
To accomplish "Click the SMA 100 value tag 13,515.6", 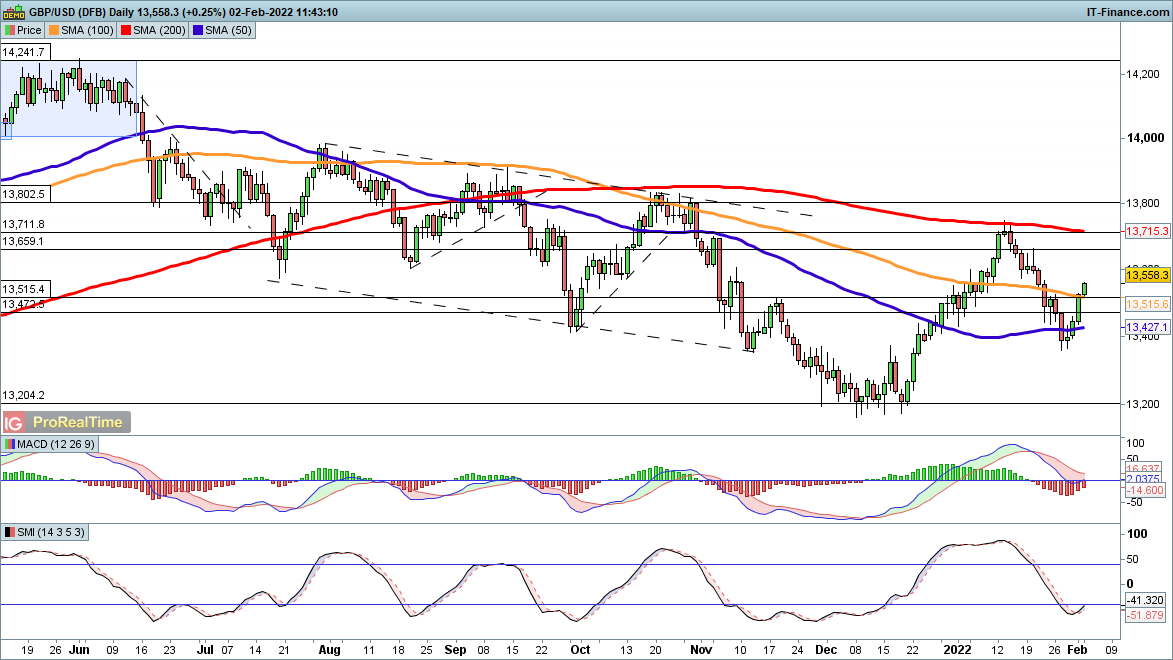I will [1147, 305].
